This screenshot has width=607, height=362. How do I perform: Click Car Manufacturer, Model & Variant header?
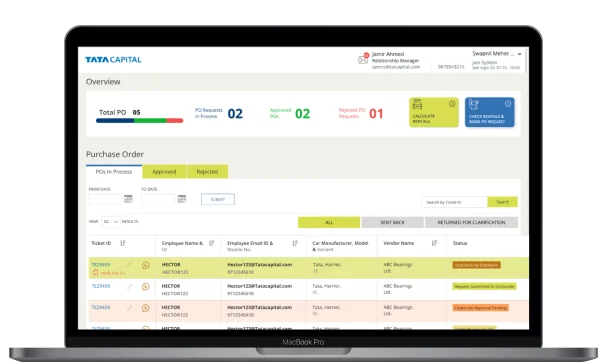tap(340, 246)
